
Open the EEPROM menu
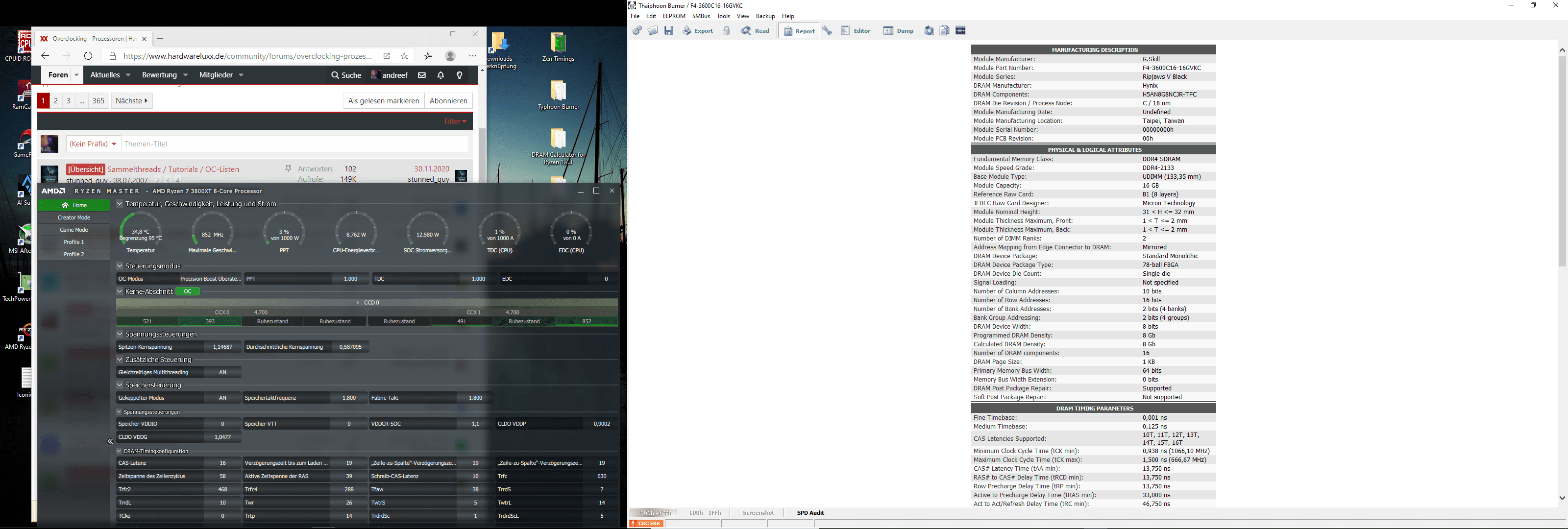[x=674, y=17]
